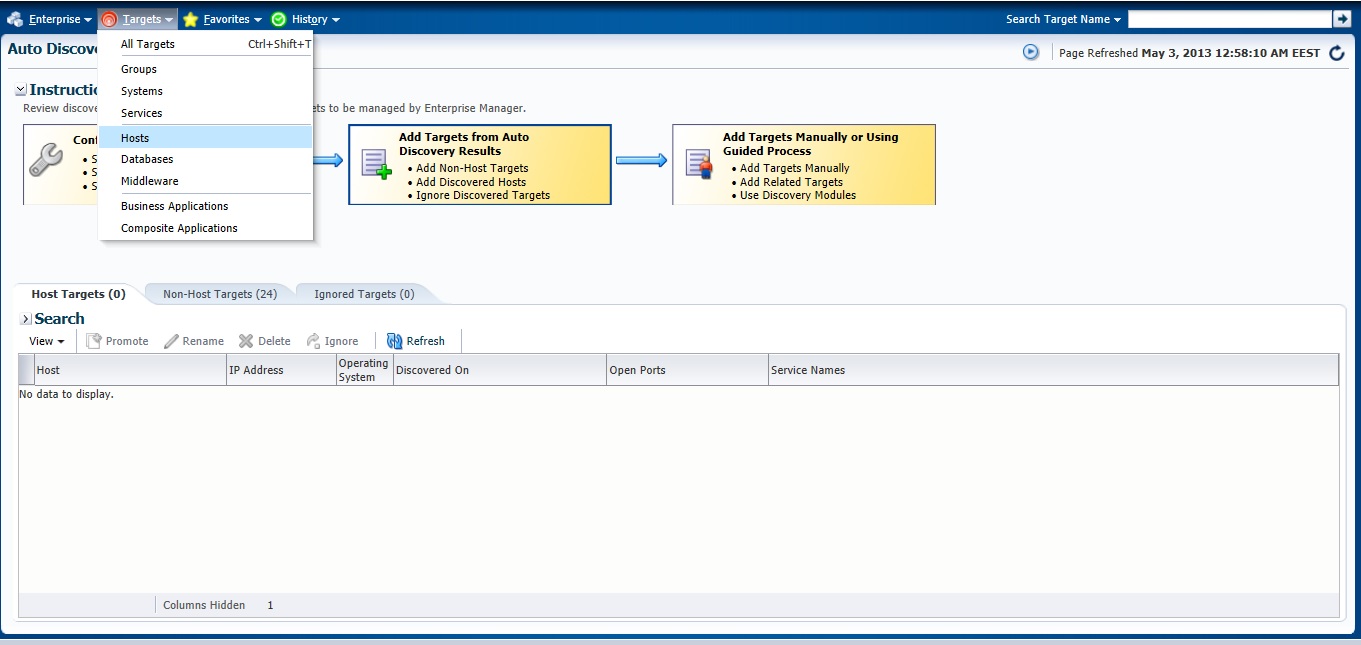Click the Refresh toolbar button in table
Image resolution: width=1361 pixels, height=645 pixels.
click(416, 341)
